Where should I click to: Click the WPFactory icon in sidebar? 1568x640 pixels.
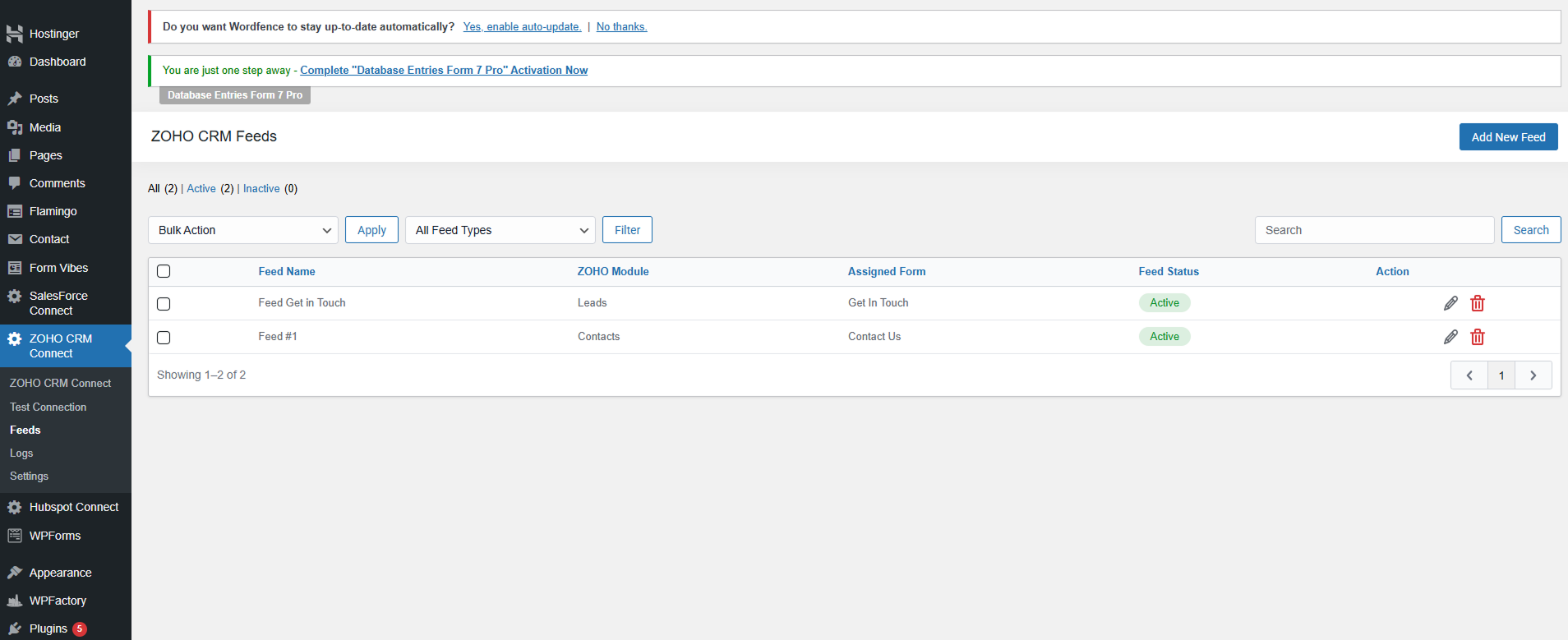(x=15, y=601)
